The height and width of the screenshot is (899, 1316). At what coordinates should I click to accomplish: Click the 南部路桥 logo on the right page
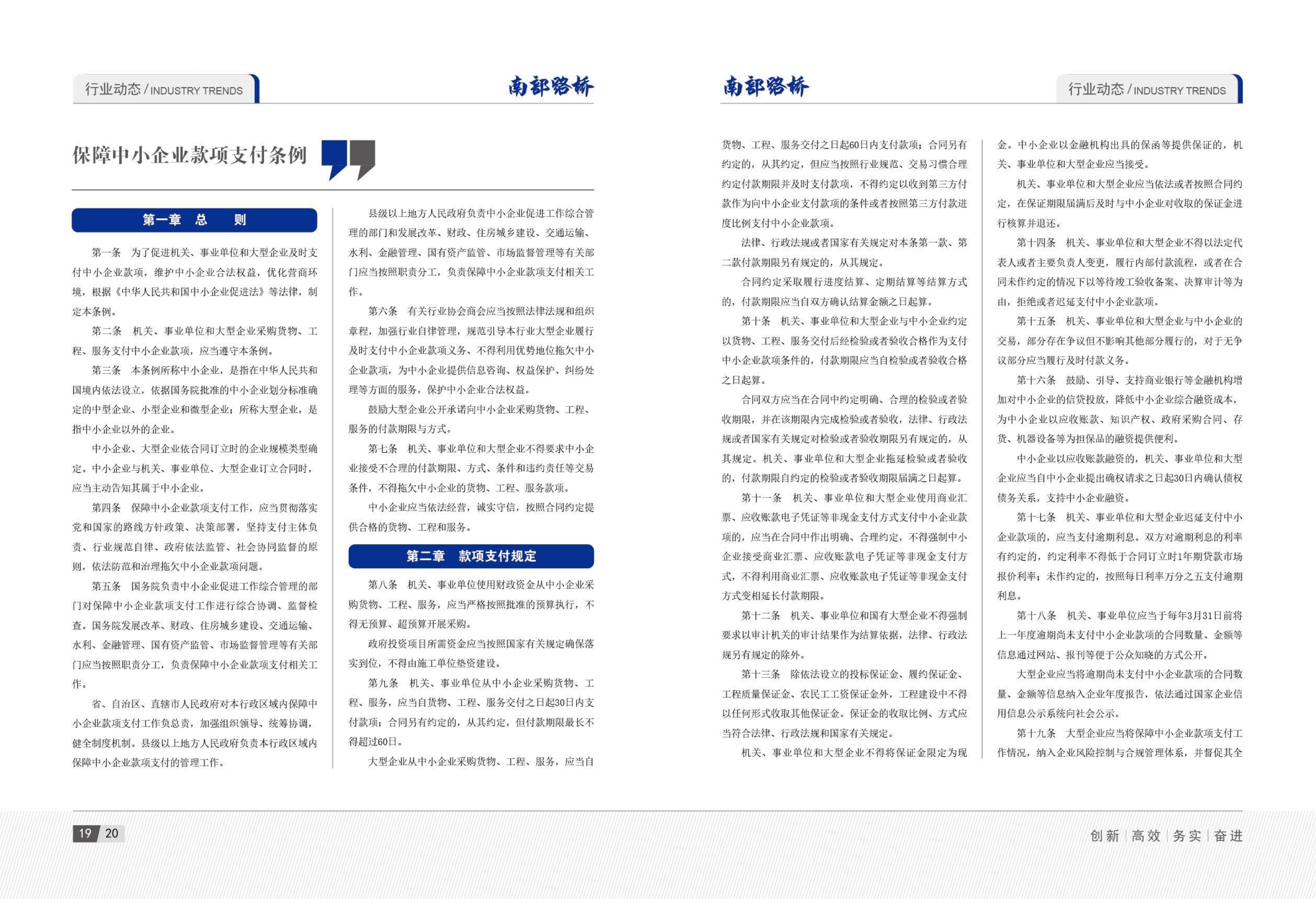coord(766,87)
